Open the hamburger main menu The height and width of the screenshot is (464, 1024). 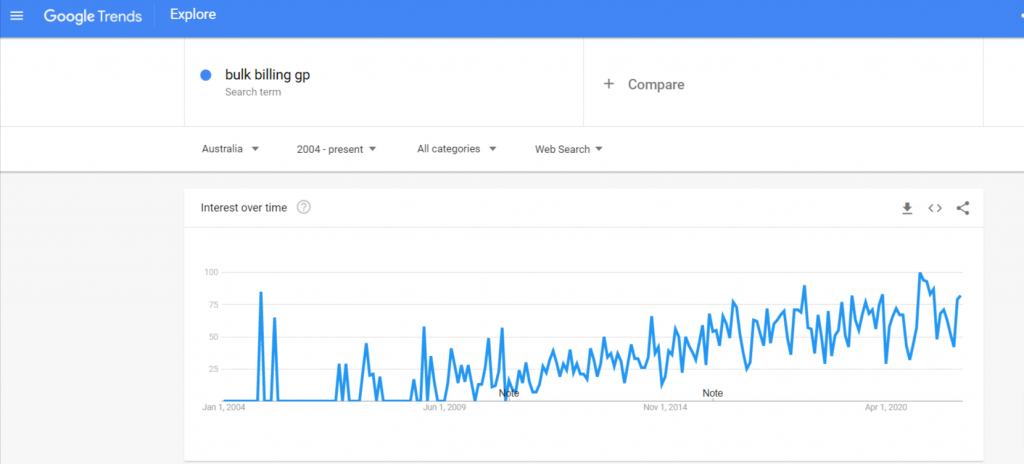pyautogui.click(x=16, y=16)
